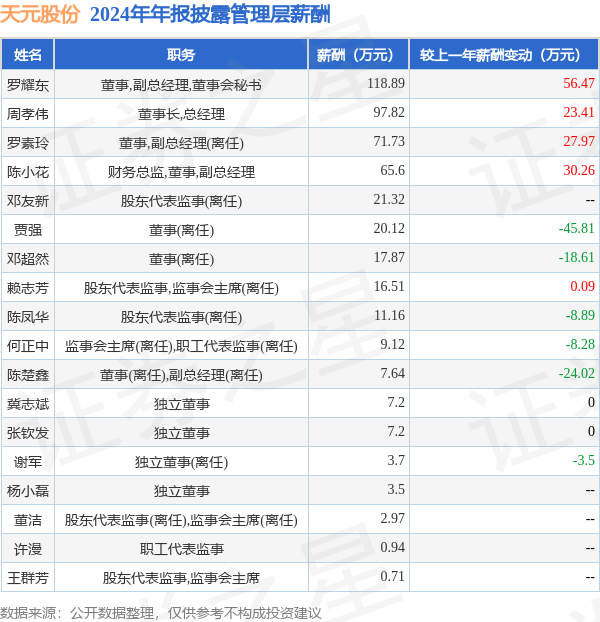This screenshot has height=622, width=600.
Task: Select the salary value 9.12
Action: pos(393,344)
